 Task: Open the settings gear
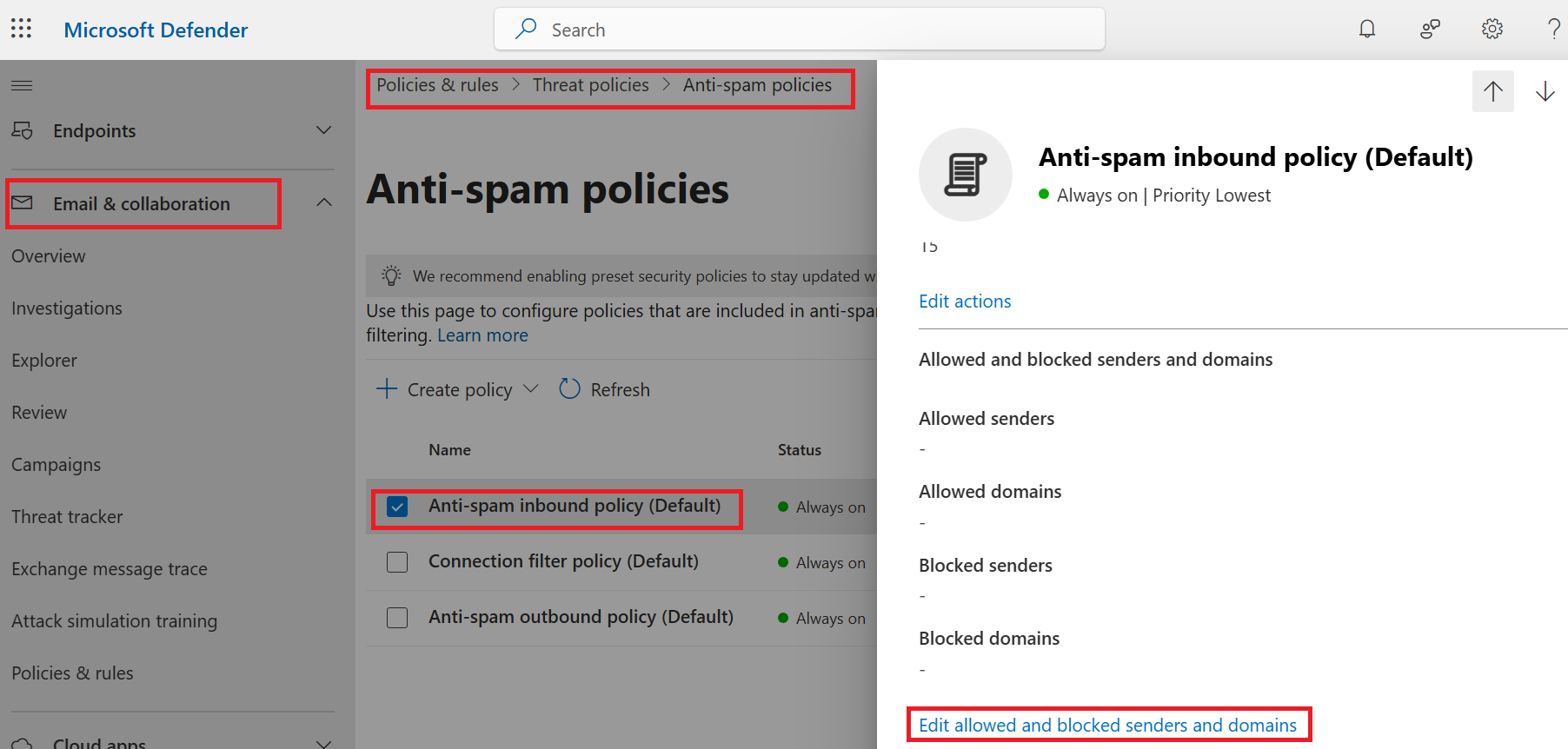1492,29
